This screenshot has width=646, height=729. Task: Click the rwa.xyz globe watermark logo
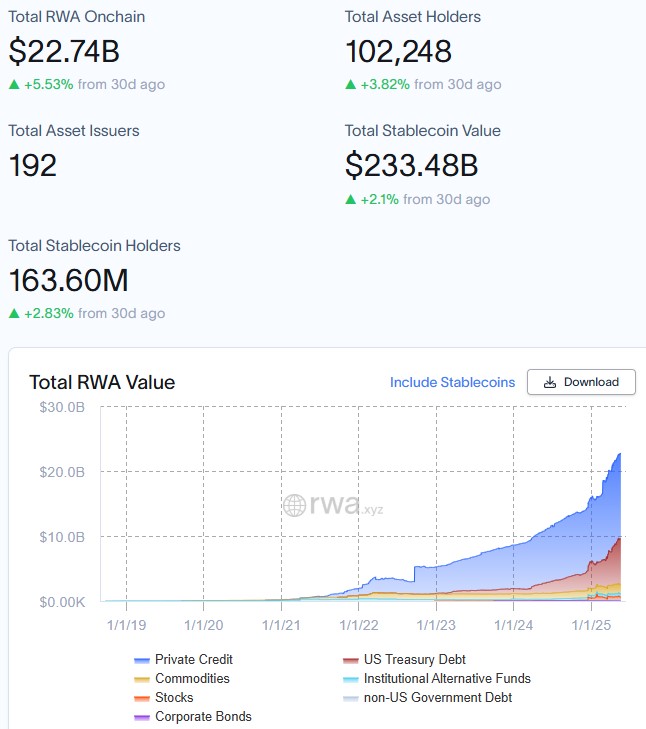click(294, 505)
